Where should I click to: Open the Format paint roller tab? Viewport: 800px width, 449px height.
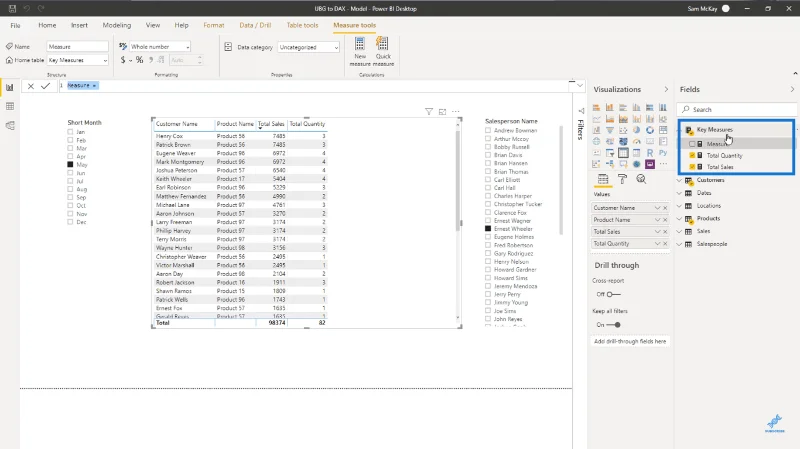(622, 179)
